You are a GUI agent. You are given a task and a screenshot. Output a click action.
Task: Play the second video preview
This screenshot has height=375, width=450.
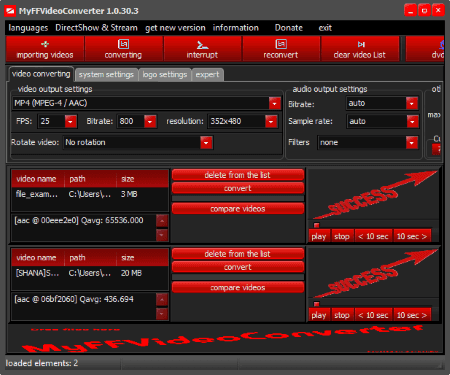[319, 315]
